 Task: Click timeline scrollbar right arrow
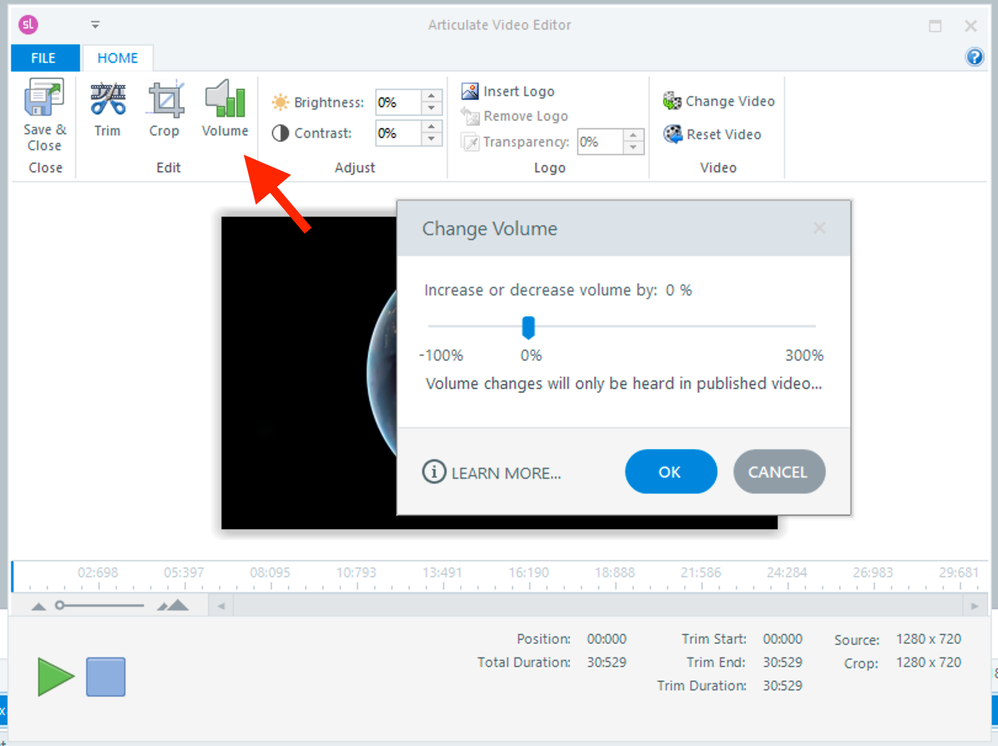point(974,606)
